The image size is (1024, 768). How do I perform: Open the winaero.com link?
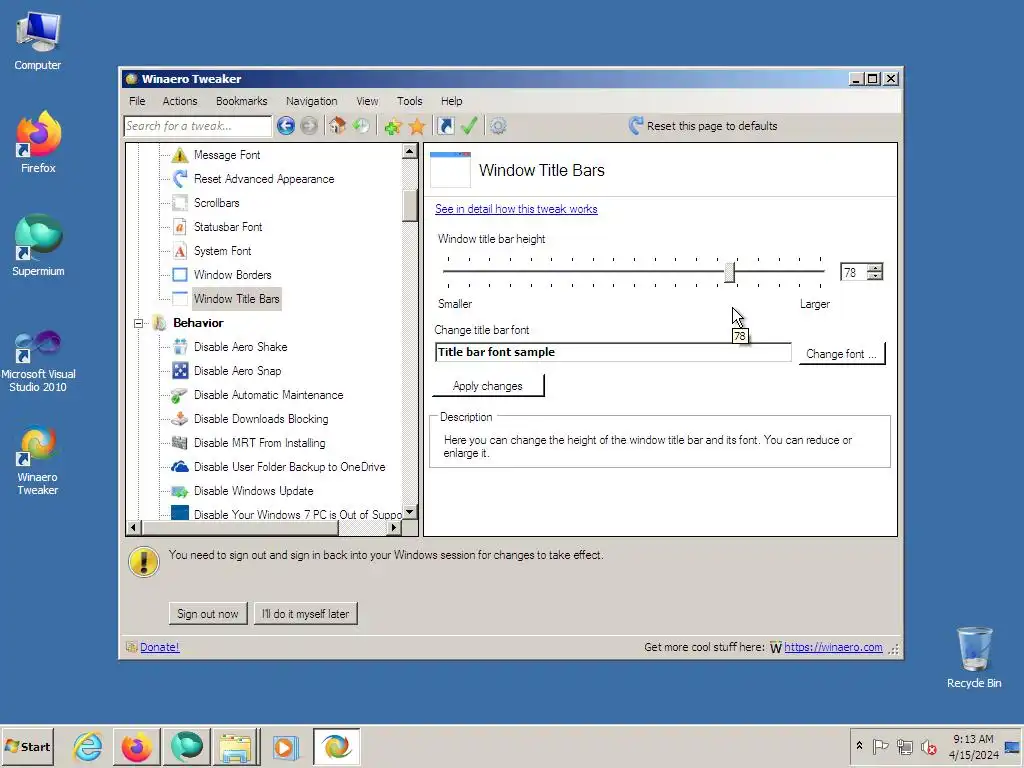833,647
